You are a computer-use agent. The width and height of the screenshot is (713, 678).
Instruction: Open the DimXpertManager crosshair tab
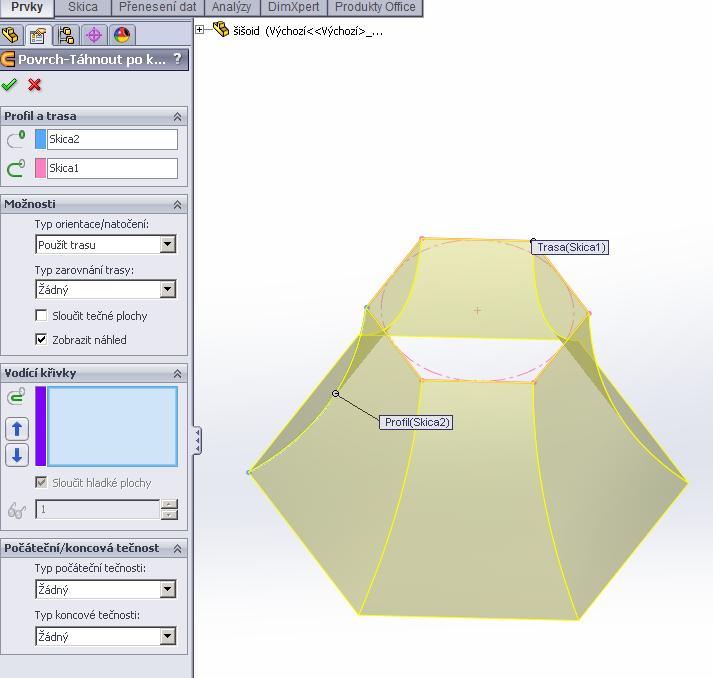[x=95, y=36]
